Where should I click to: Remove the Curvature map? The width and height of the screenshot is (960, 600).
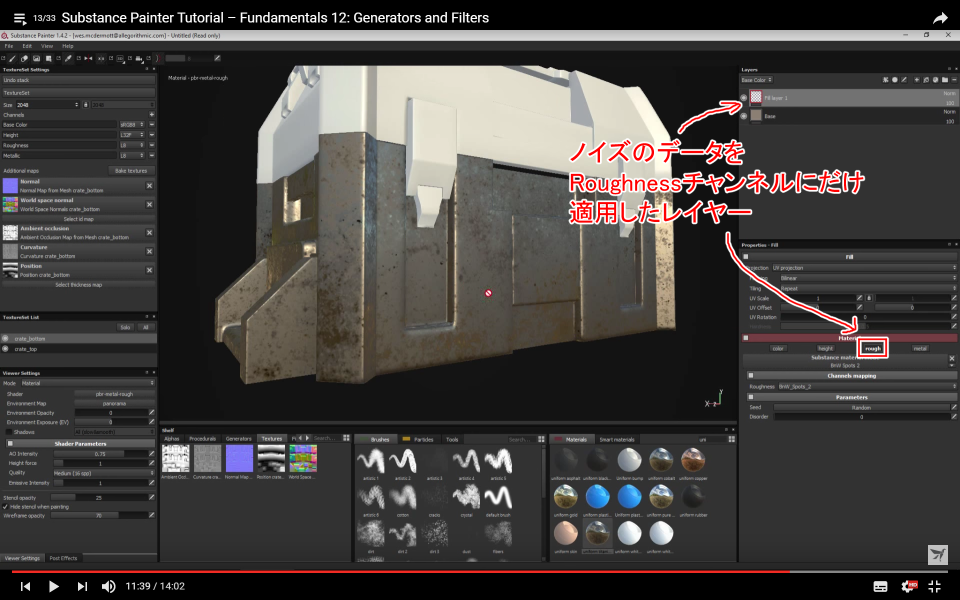point(149,251)
